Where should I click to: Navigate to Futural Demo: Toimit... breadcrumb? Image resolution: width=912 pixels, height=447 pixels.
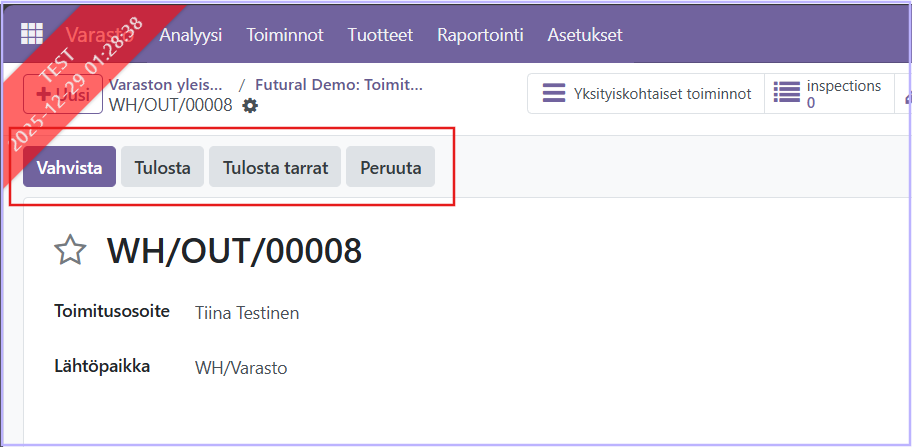click(339, 85)
